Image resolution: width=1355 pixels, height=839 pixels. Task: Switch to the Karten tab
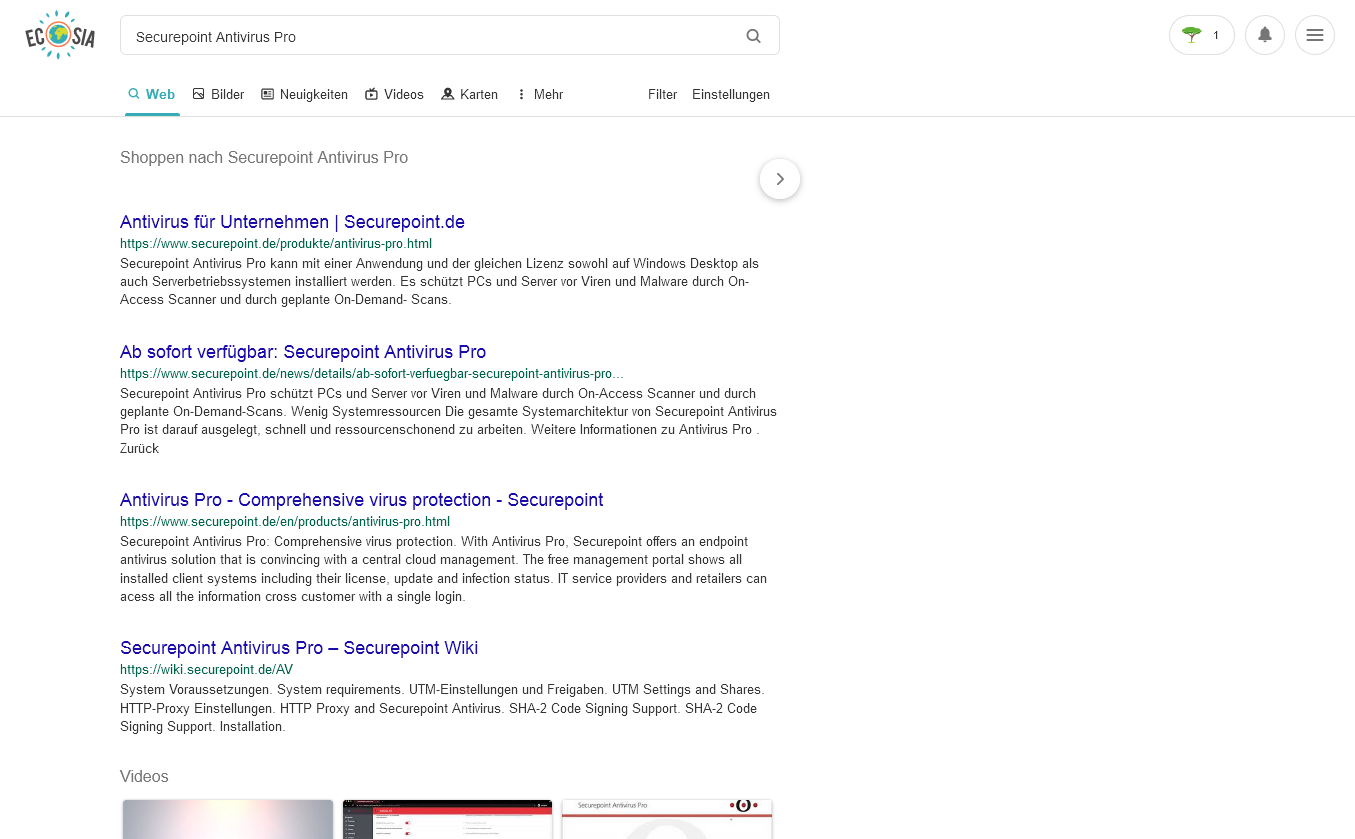470,94
